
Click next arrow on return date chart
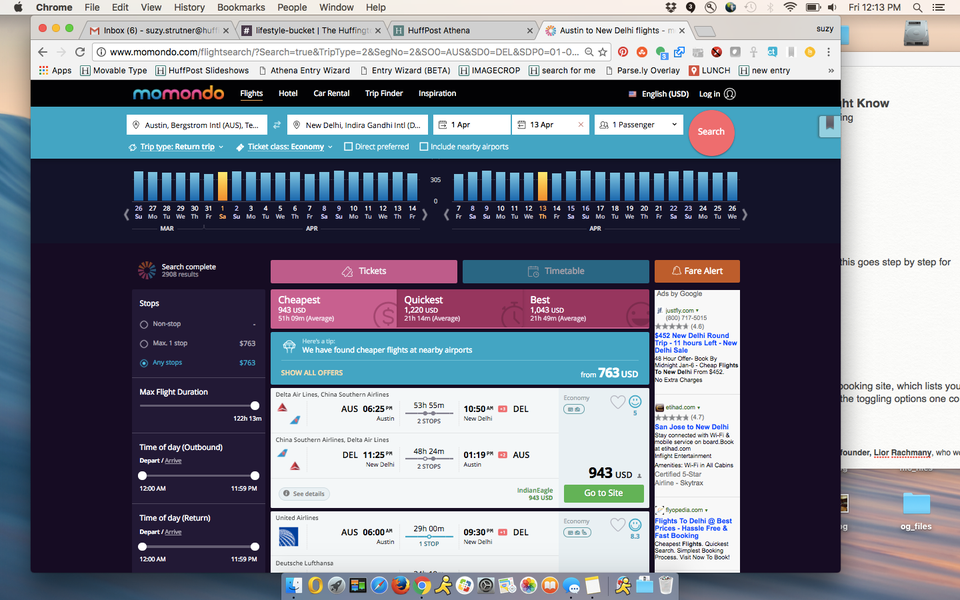tap(744, 214)
